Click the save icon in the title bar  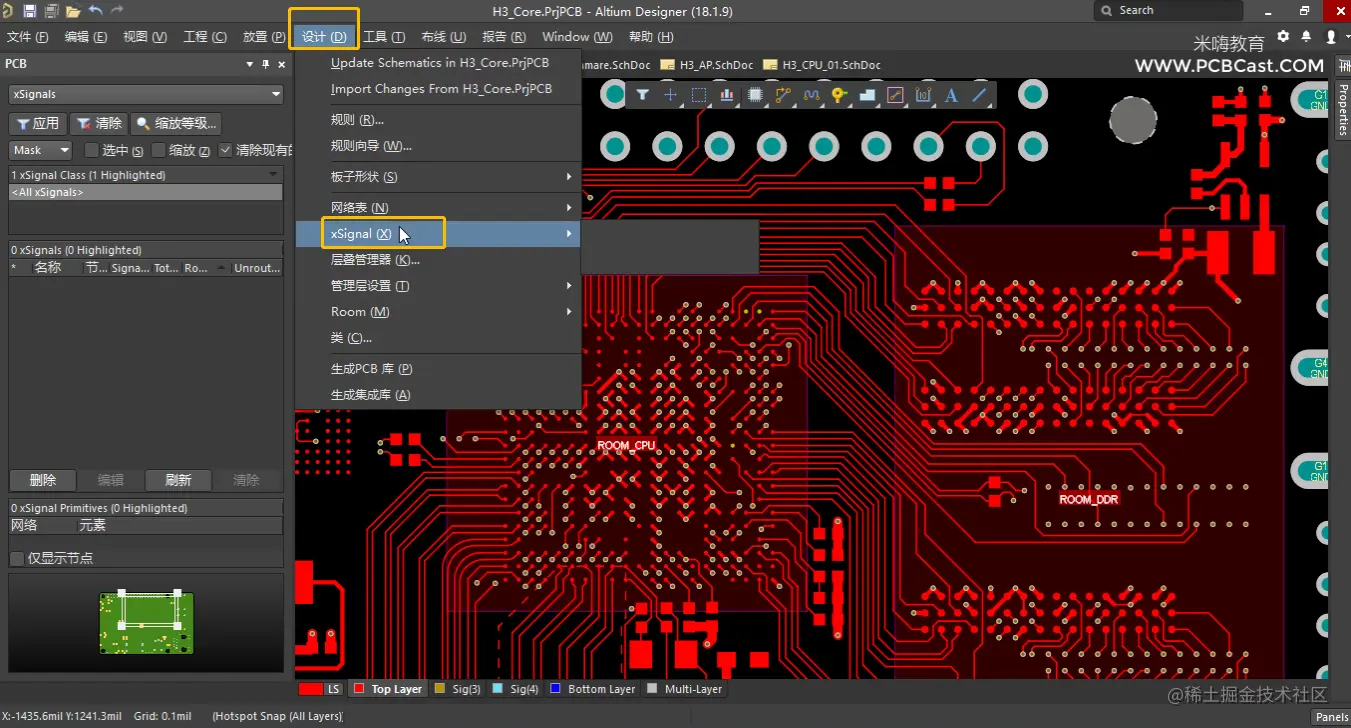click(x=29, y=11)
